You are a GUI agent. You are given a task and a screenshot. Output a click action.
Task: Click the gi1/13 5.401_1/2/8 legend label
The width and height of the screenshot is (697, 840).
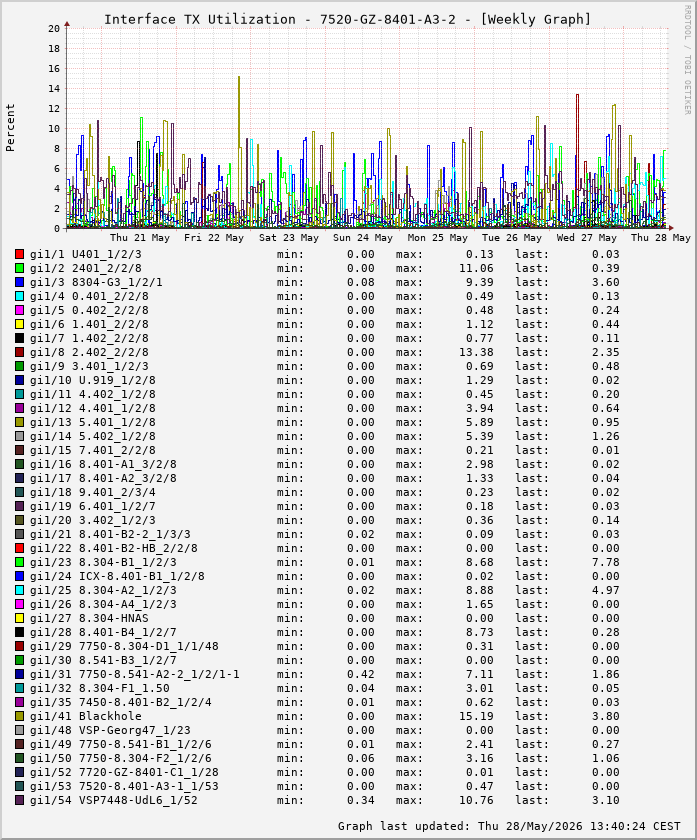[x=93, y=422]
